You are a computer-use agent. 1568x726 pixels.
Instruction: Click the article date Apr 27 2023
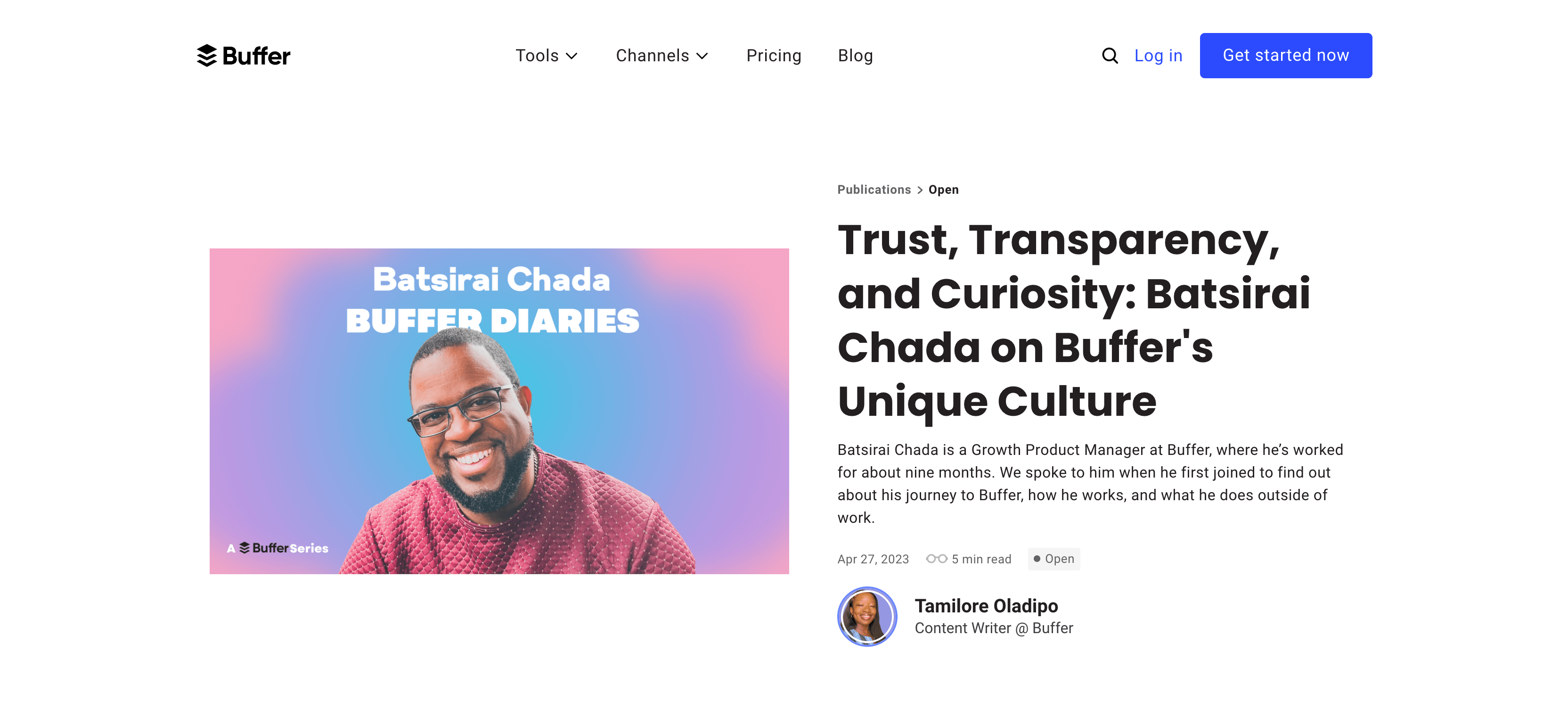point(873,559)
